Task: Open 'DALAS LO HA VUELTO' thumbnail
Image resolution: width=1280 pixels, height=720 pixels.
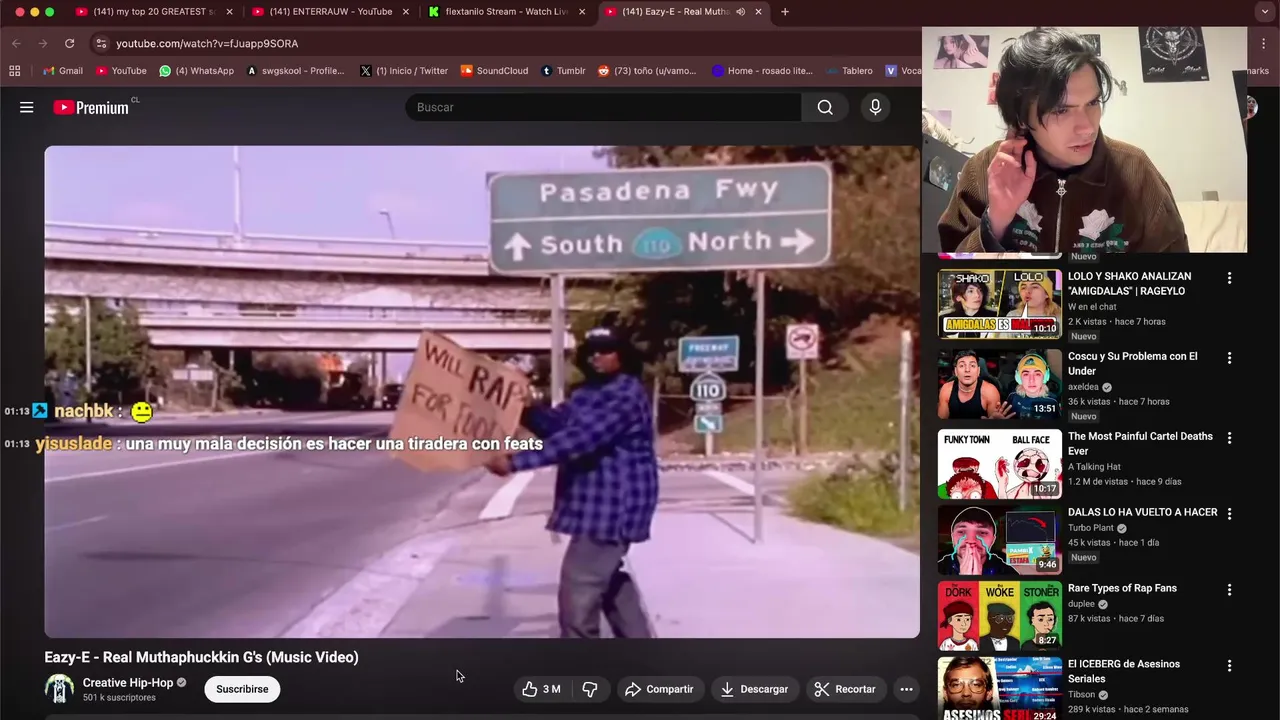Action: (999, 540)
